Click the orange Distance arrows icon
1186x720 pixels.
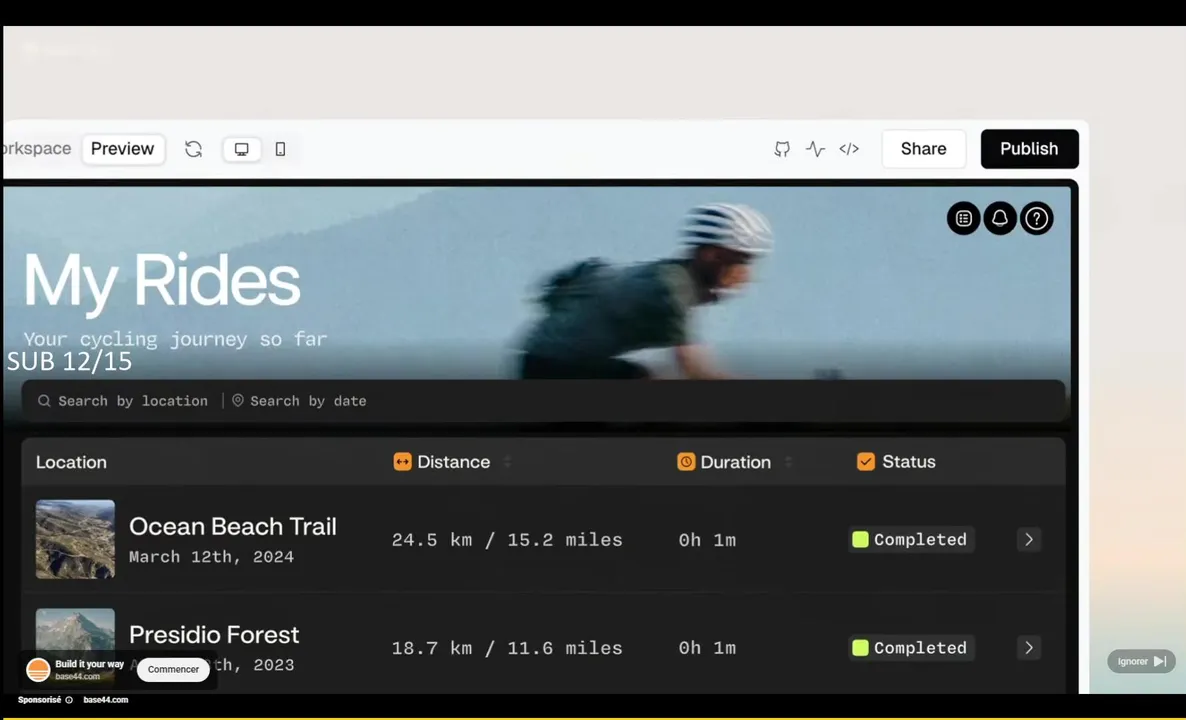pos(402,461)
